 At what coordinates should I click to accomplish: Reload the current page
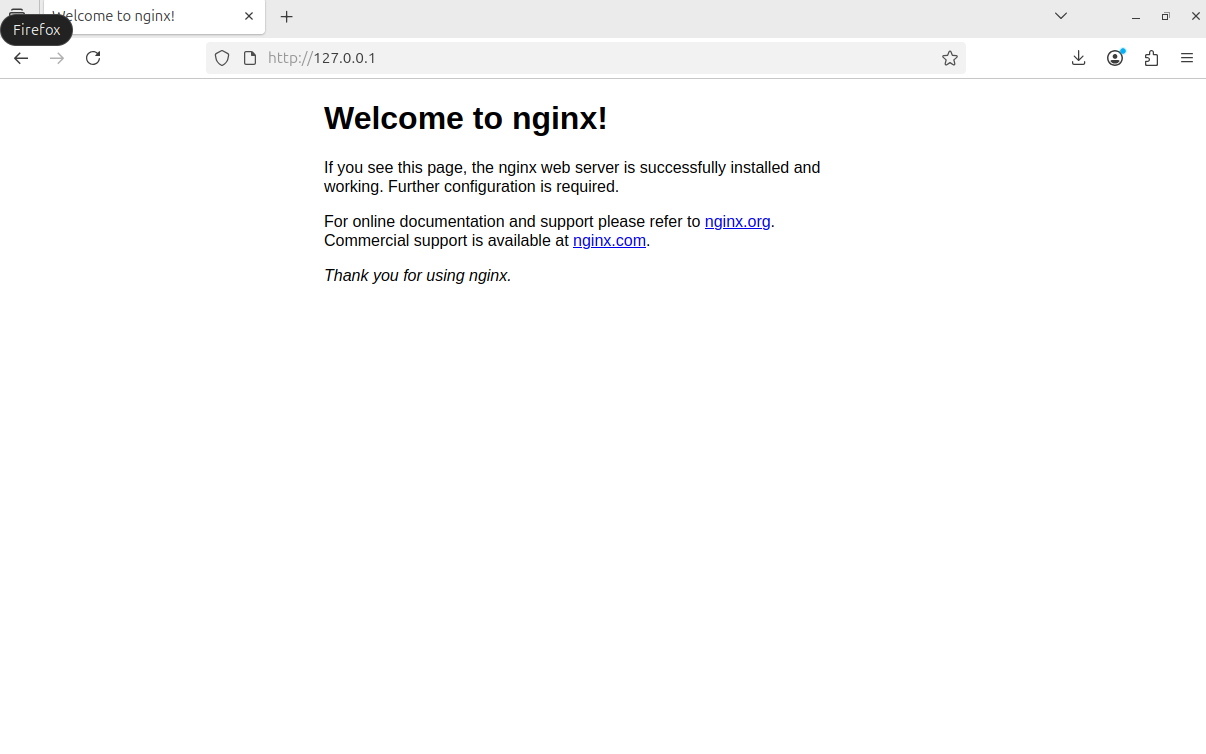click(x=93, y=58)
